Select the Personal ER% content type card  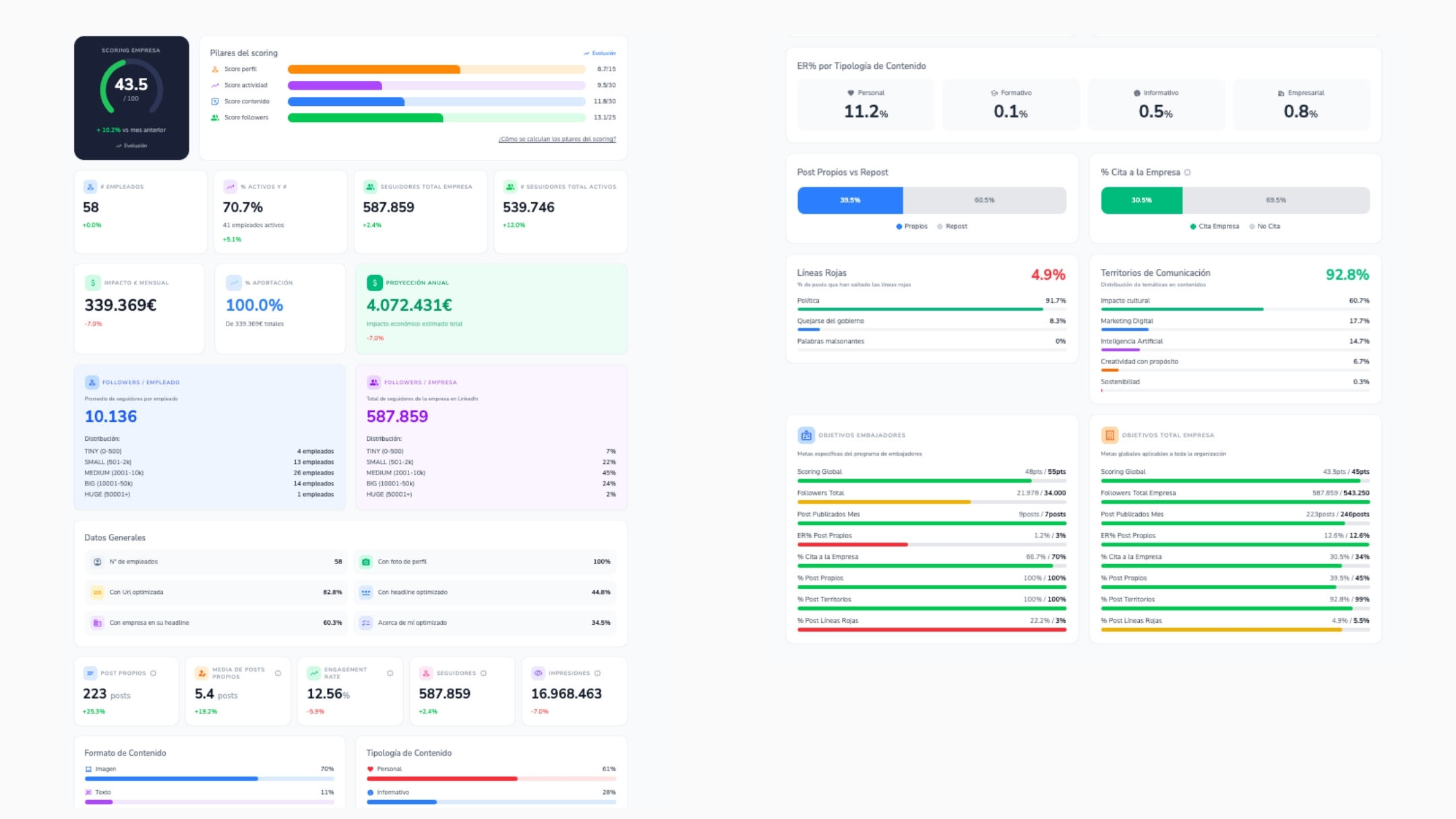866,104
